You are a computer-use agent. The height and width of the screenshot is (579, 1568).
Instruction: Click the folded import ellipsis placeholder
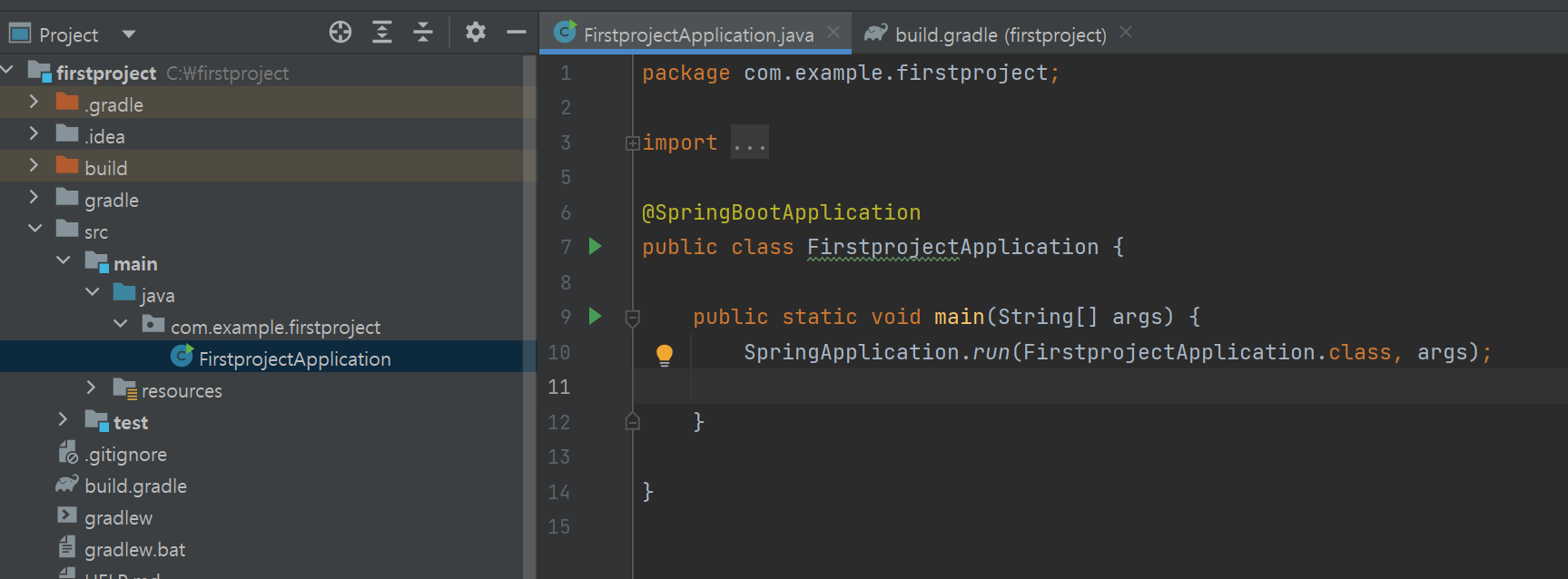click(750, 142)
